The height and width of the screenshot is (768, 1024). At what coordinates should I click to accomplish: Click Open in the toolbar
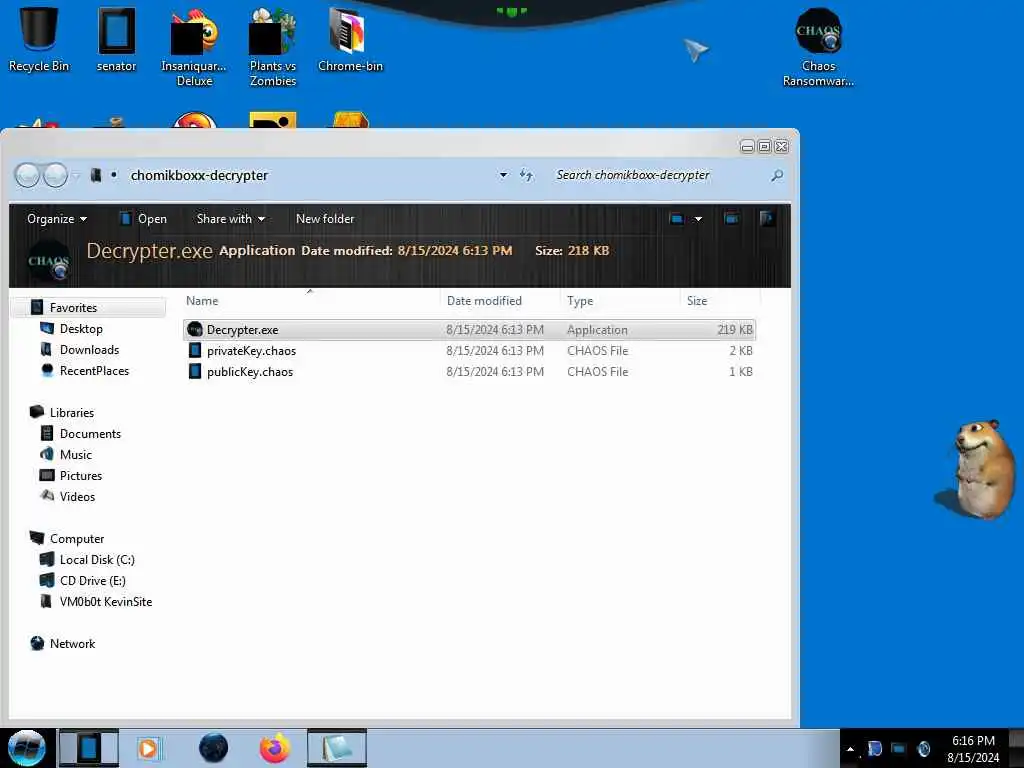coord(144,219)
